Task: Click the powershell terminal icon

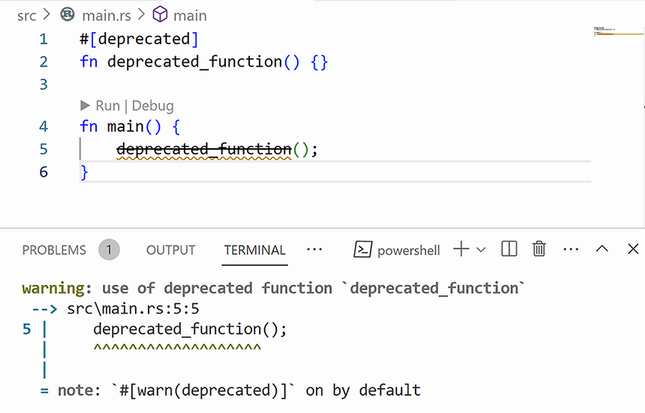Action: 365,249
